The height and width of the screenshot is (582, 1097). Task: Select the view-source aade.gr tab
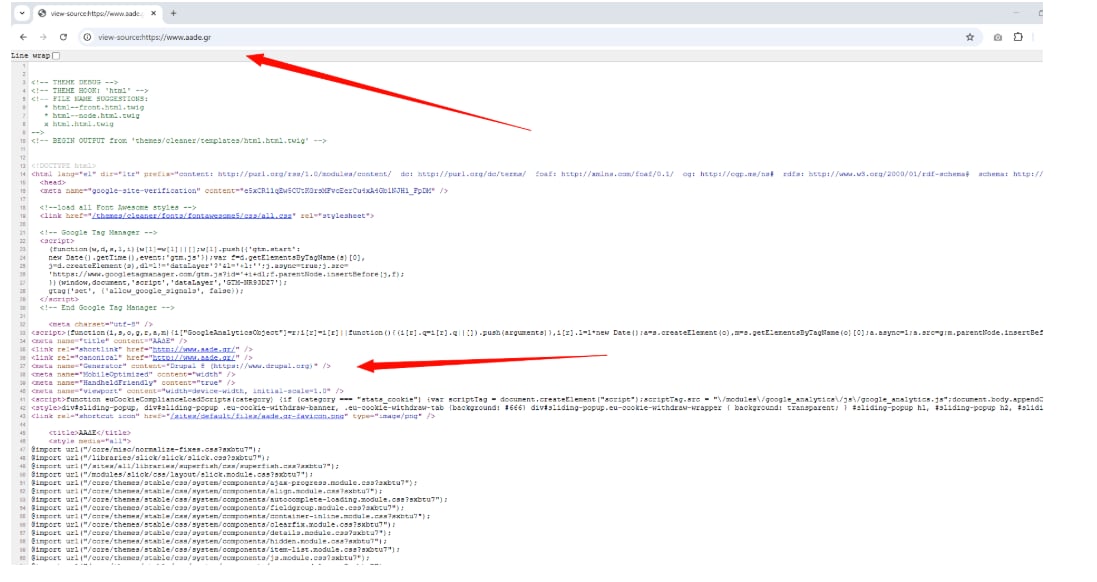[x=90, y=13]
